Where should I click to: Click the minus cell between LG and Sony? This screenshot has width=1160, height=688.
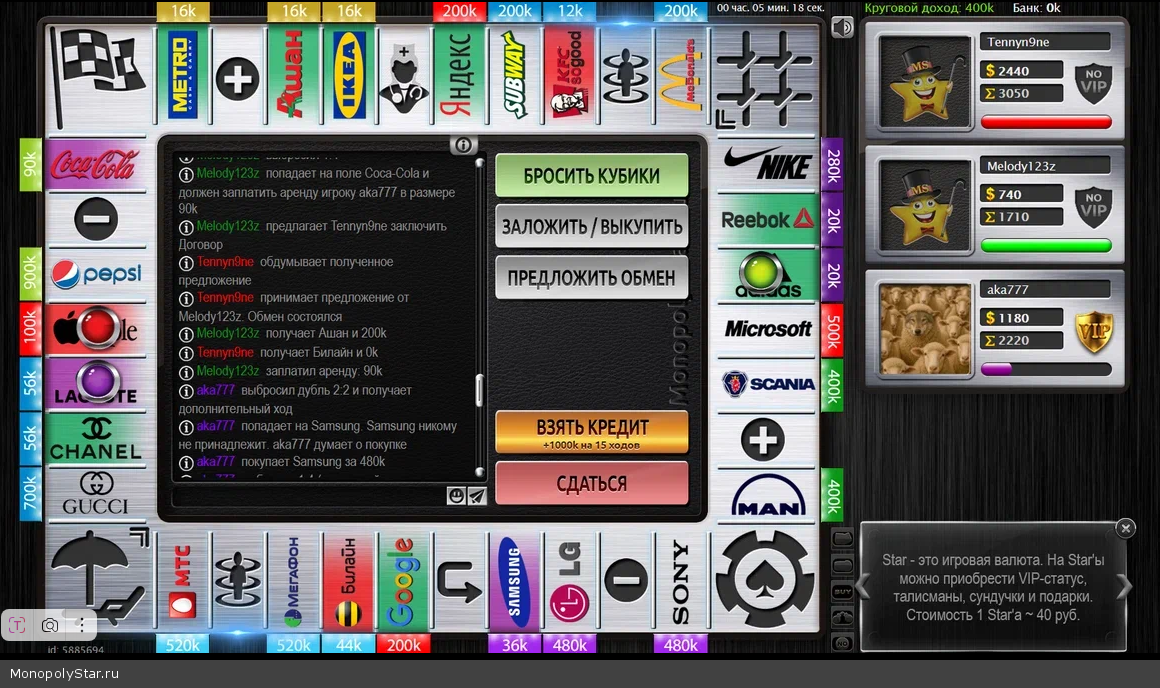click(x=625, y=582)
